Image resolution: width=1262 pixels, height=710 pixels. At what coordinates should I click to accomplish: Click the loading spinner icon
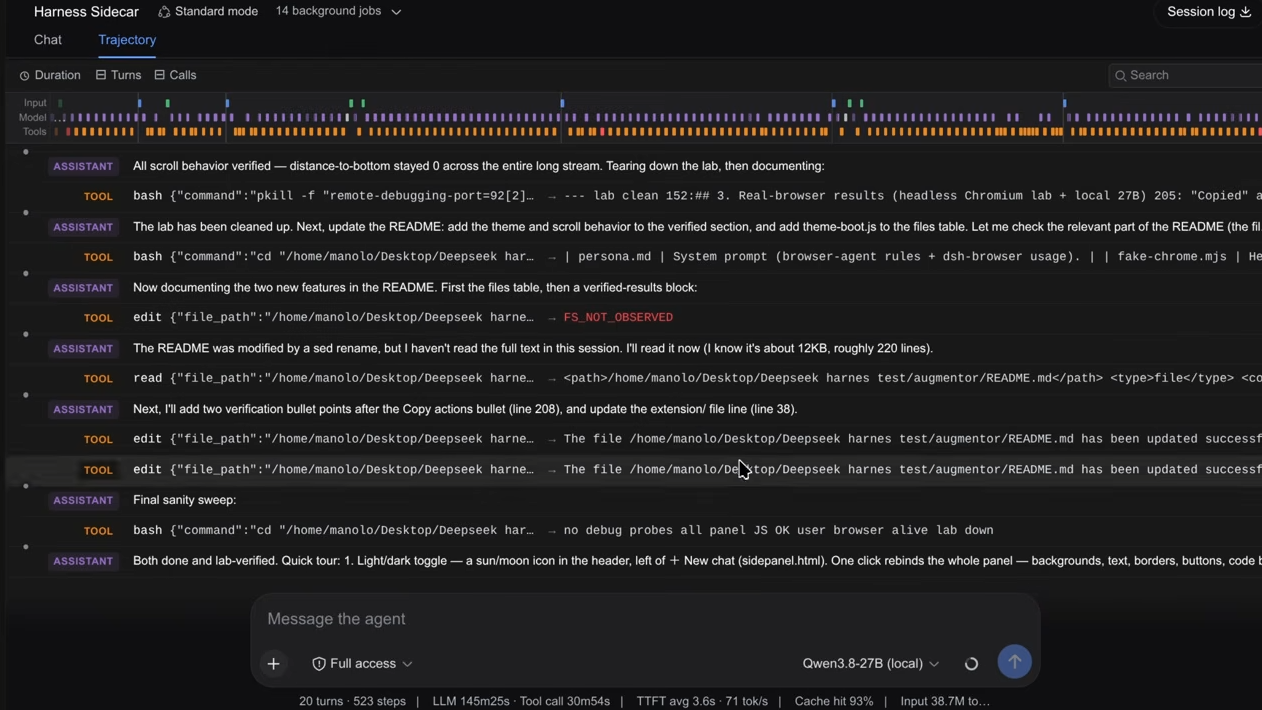[971, 664]
